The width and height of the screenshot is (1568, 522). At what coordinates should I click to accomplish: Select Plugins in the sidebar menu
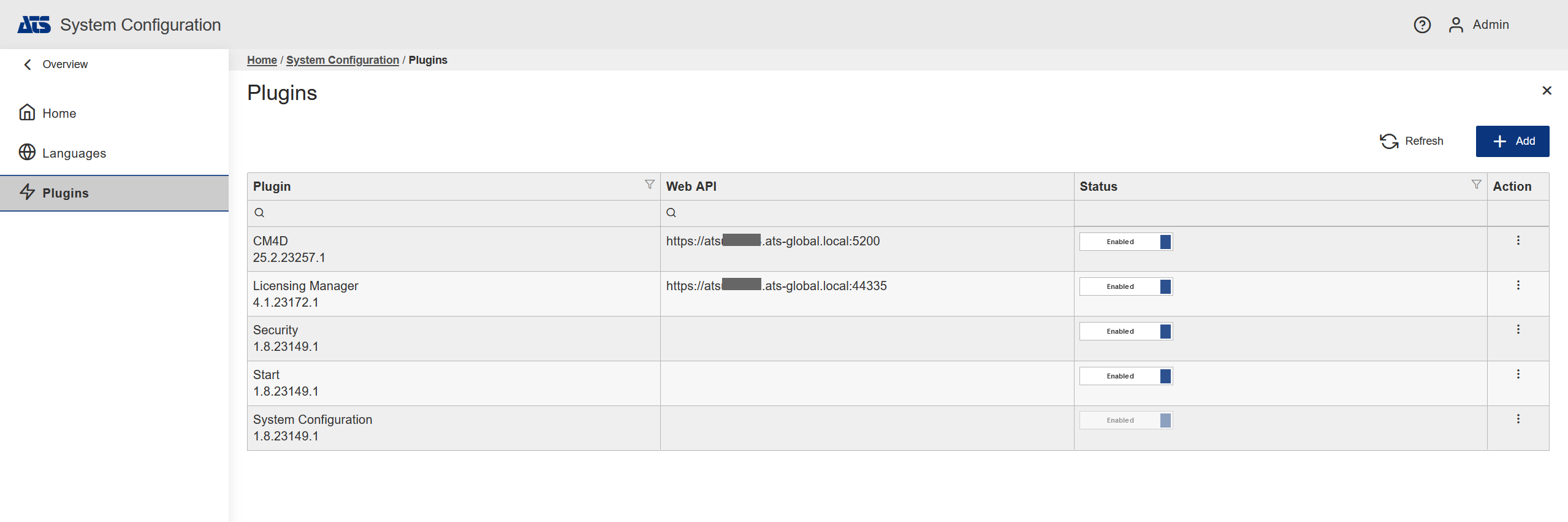pyautogui.click(x=66, y=193)
